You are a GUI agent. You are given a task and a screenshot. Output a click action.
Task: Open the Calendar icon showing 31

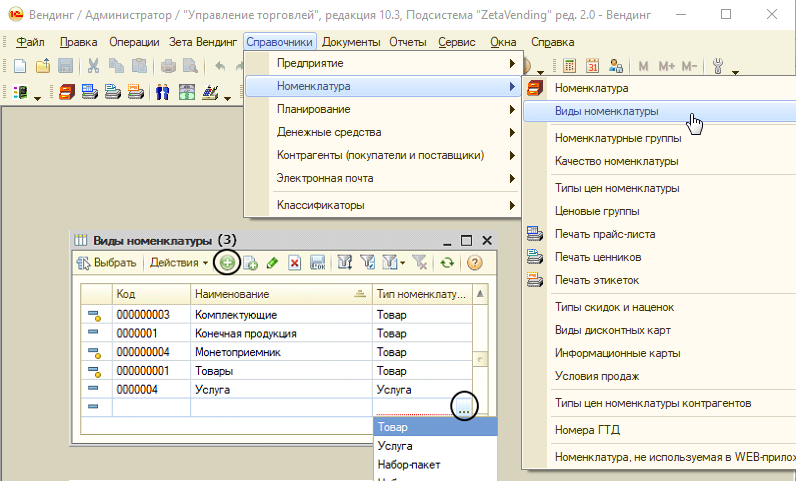pyautogui.click(x=592, y=66)
